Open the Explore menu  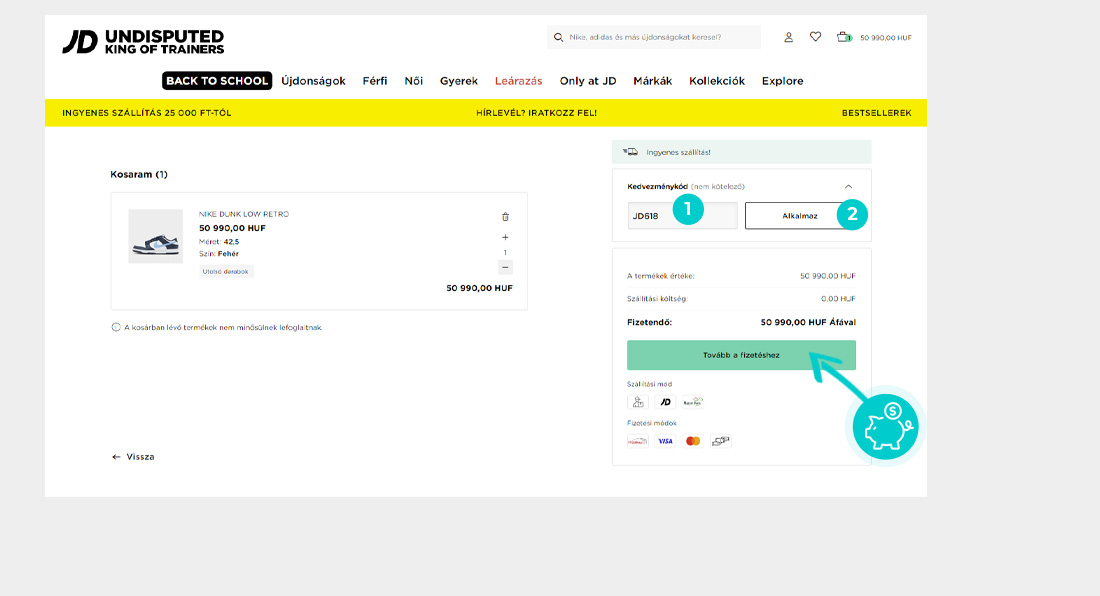point(783,81)
